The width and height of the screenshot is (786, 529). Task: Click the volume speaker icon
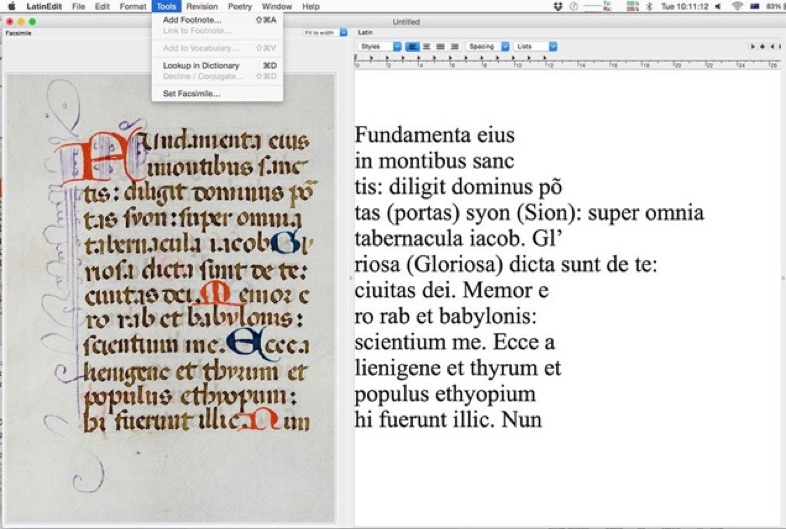click(718, 7)
